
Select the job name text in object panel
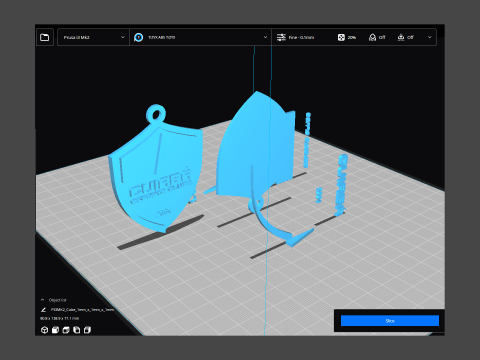click(x=82, y=310)
